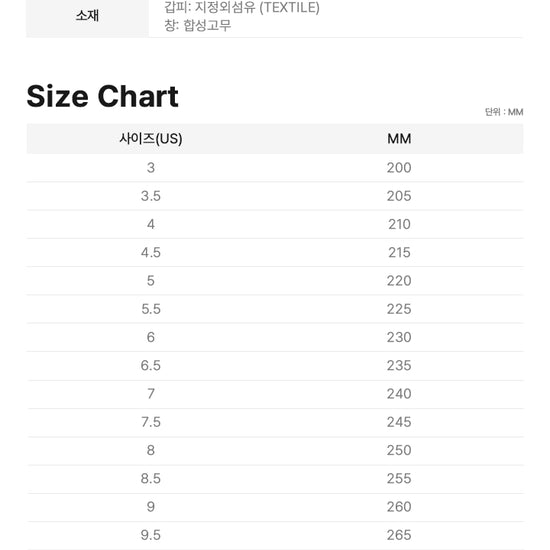Image resolution: width=550 pixels, height=550 pixels.
Task: Select US size 3 cell
Action: click(x=151, y=168)
